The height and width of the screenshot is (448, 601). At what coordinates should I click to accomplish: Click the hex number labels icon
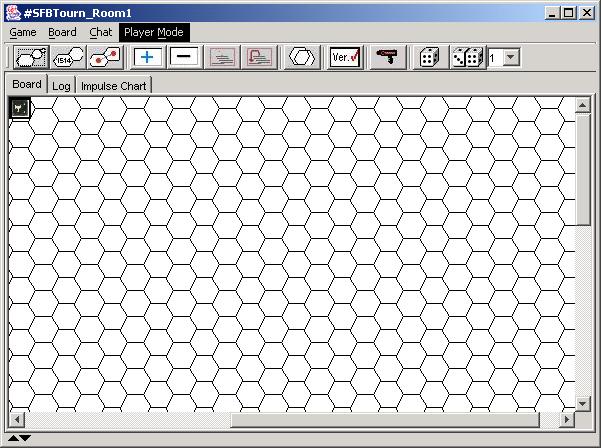[66, 58]
